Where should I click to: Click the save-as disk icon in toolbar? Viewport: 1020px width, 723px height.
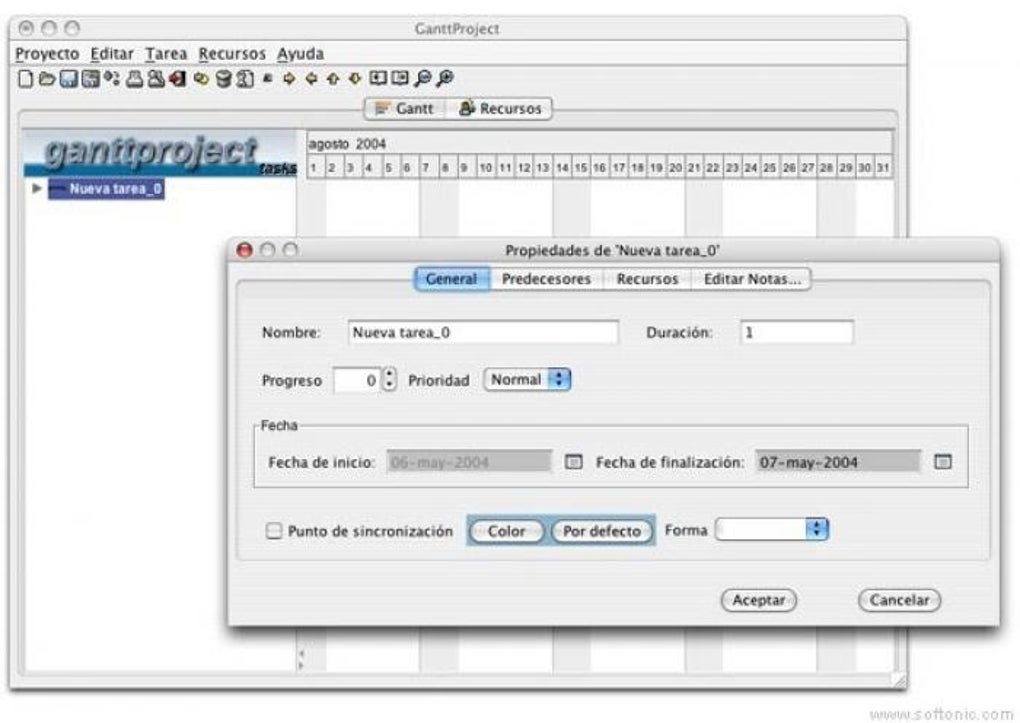pyautogui.click(x=90, y=79)
